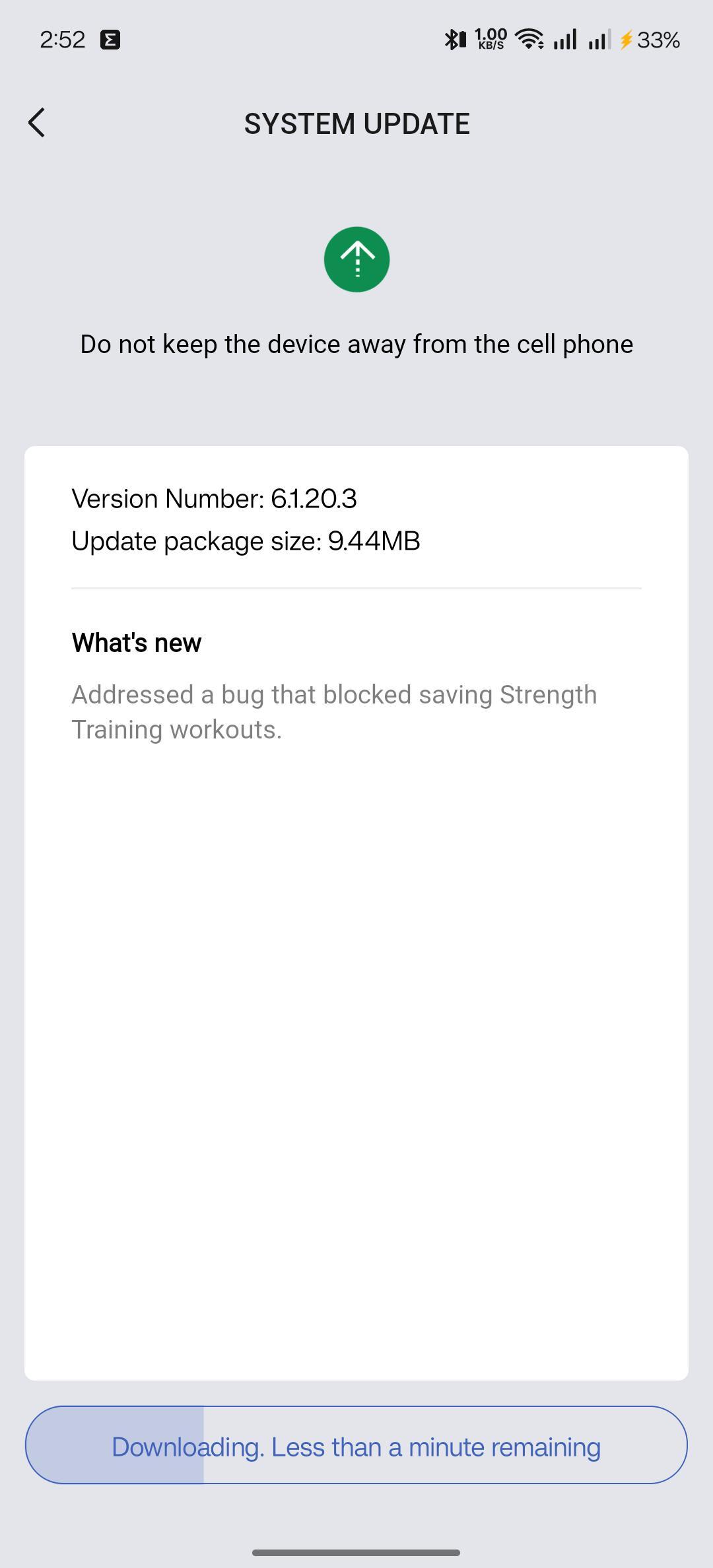
Task: Tap the notification app icon beside the clock
Action: coord(110,40)
